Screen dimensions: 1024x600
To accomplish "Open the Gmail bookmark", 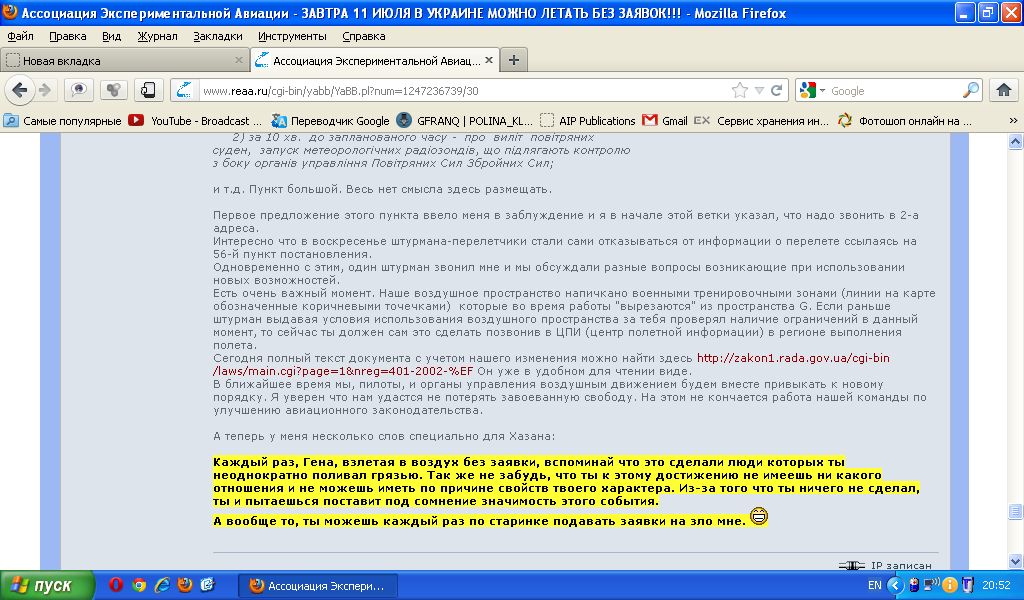I will pyautogui.click(x=665, y=121).
